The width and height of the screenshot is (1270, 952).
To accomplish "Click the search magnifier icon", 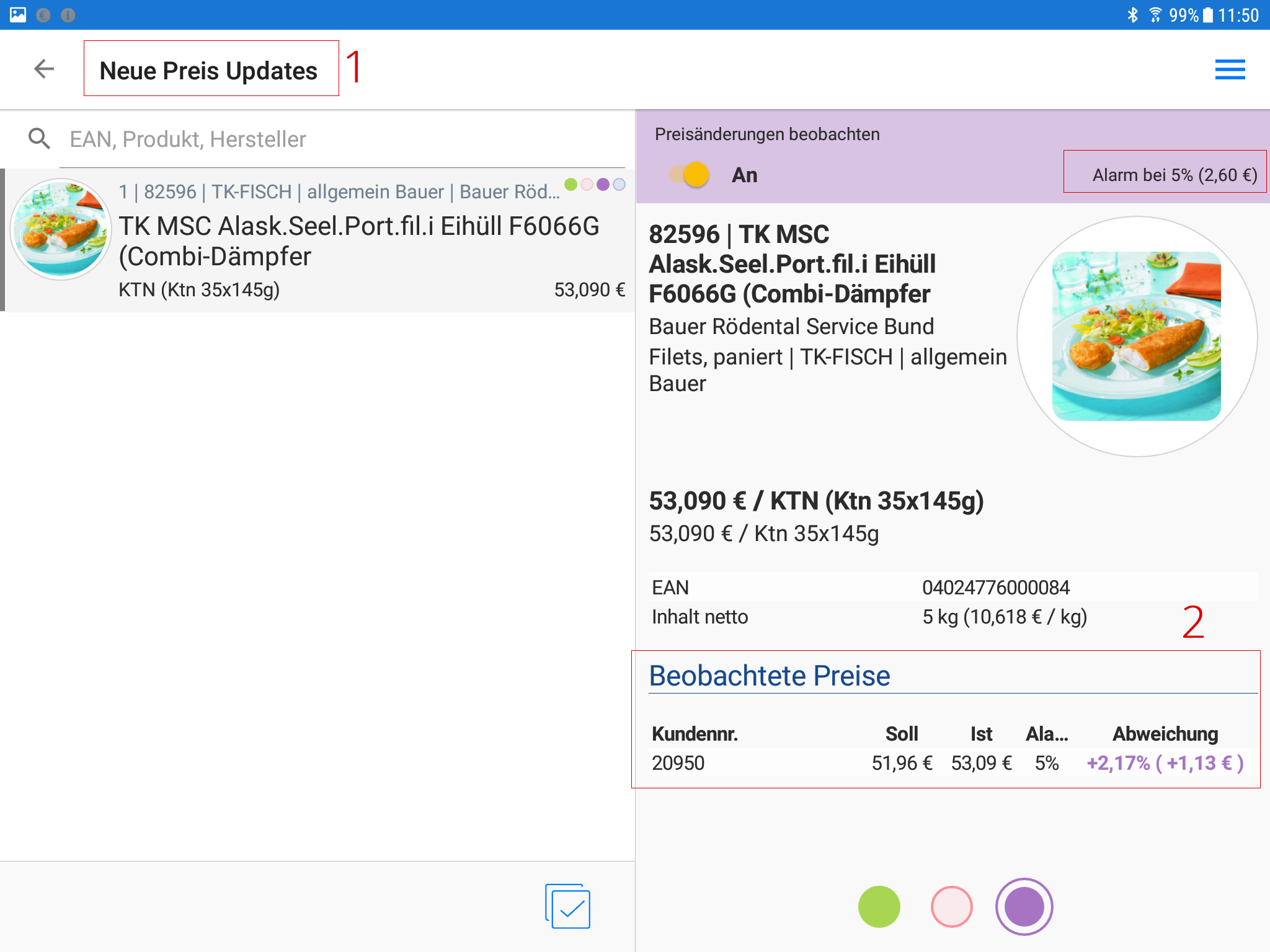I will coord(40,139).
